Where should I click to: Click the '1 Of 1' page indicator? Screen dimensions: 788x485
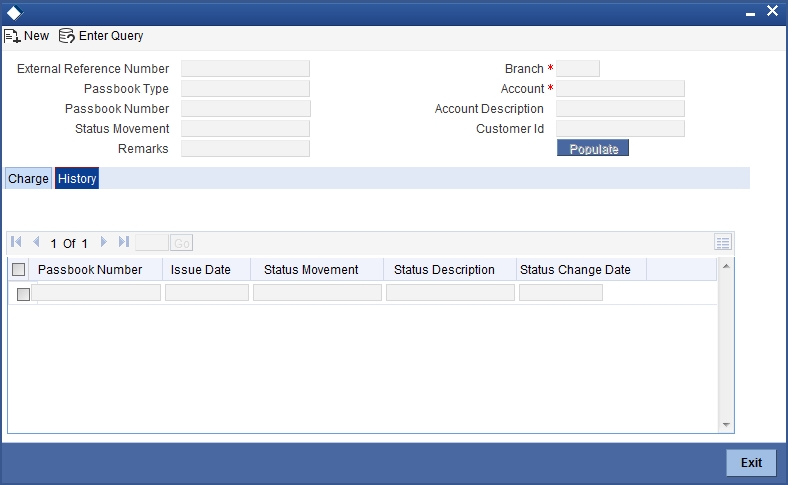[x=69, y=244]
